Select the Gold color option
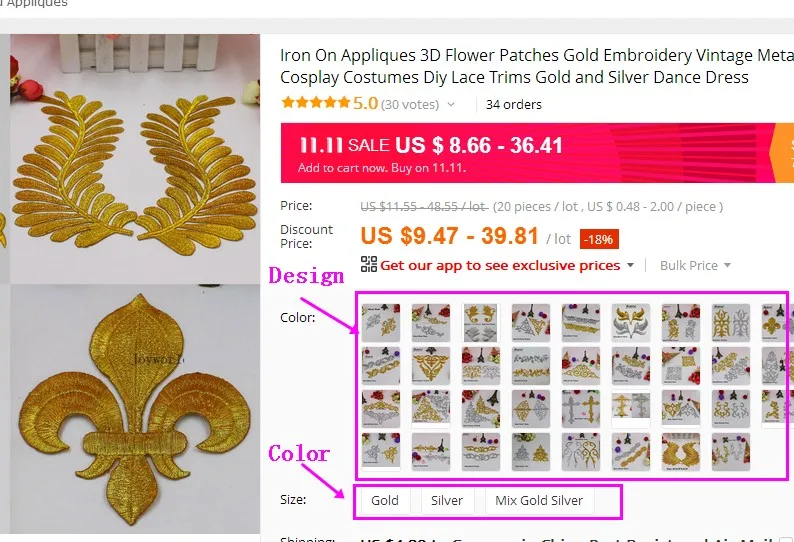The height and width of the screenshot is (542, 794). point(385,500)
